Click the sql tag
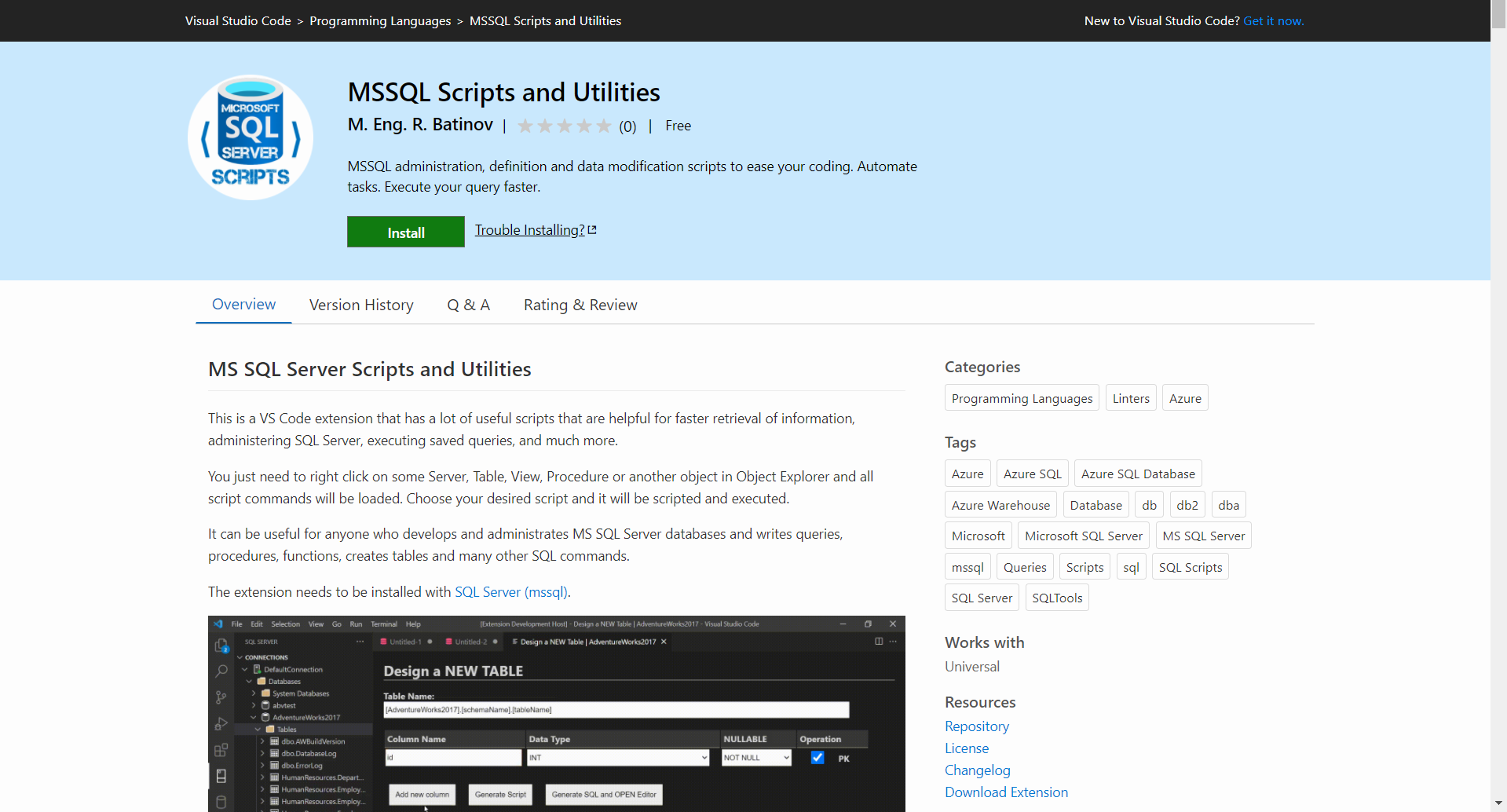This screenshot has height=812, width=1507. click(1131, 567)
